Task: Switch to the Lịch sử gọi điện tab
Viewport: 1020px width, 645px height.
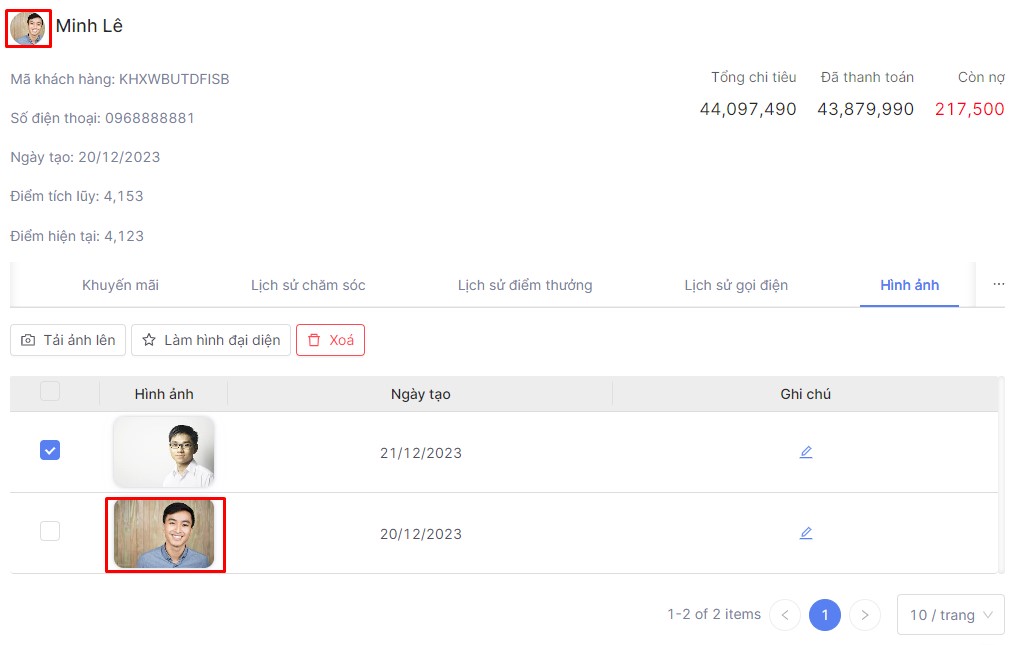Action: 736,286
